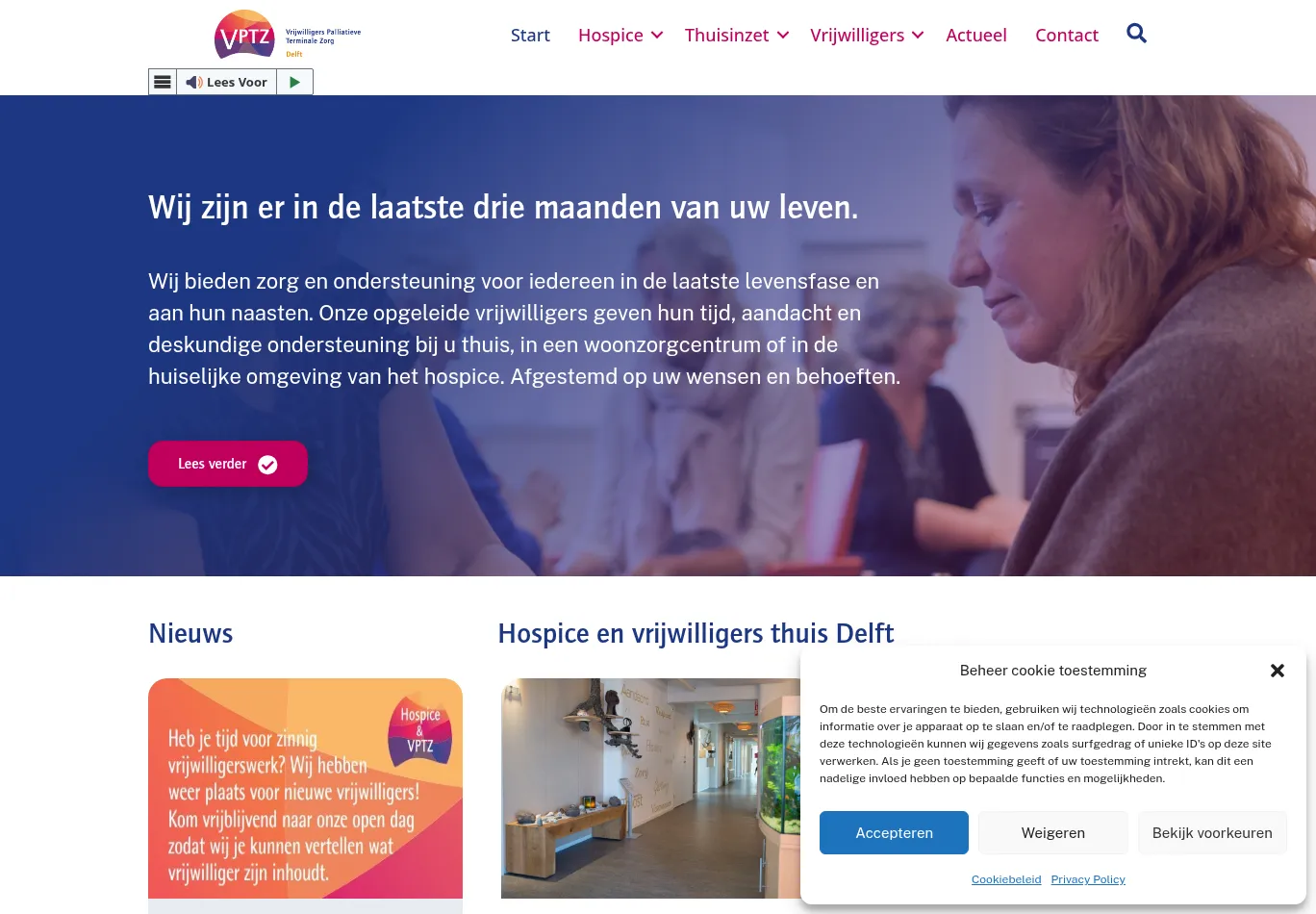Click the Lees Voor speaker button
Screen dimensions: 1316x914
227,82
